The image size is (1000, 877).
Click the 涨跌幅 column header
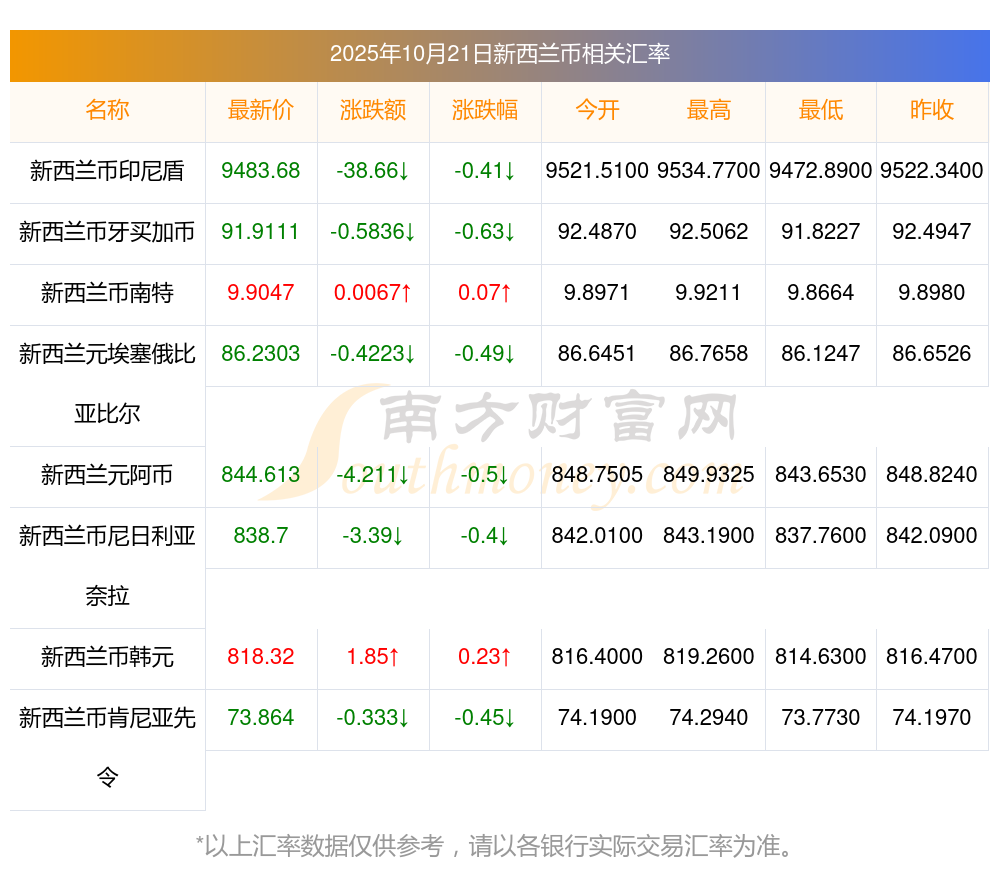pos(485,111)
